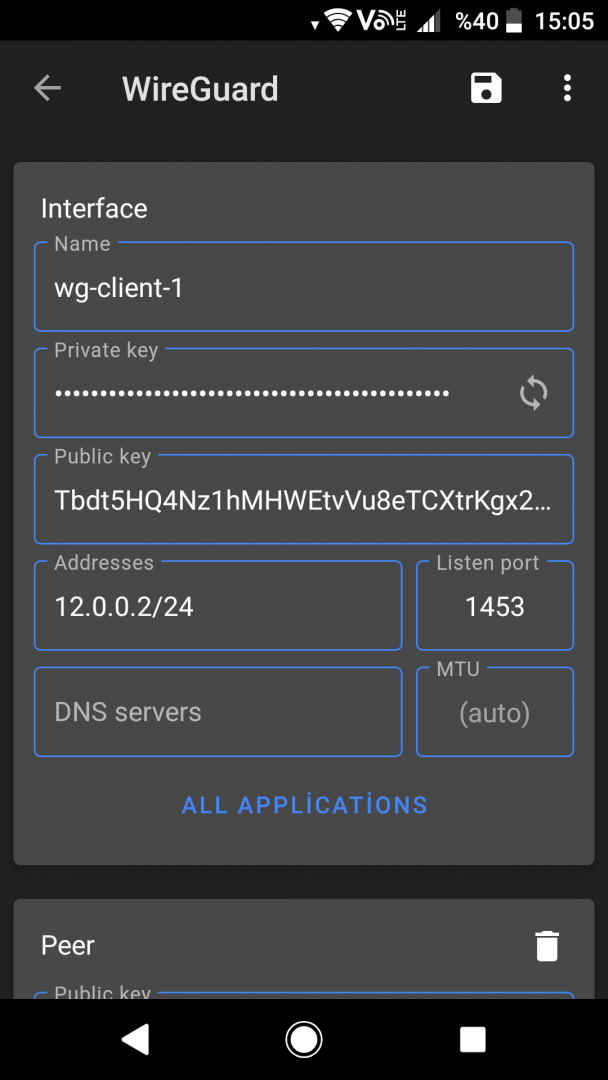
Task: Focus the empty DNS servers field
Action: [x=218, y=712]
